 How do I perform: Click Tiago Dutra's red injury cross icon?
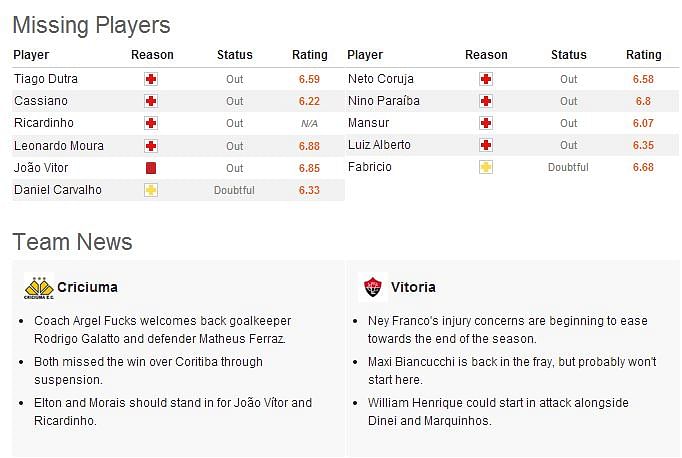151,79
